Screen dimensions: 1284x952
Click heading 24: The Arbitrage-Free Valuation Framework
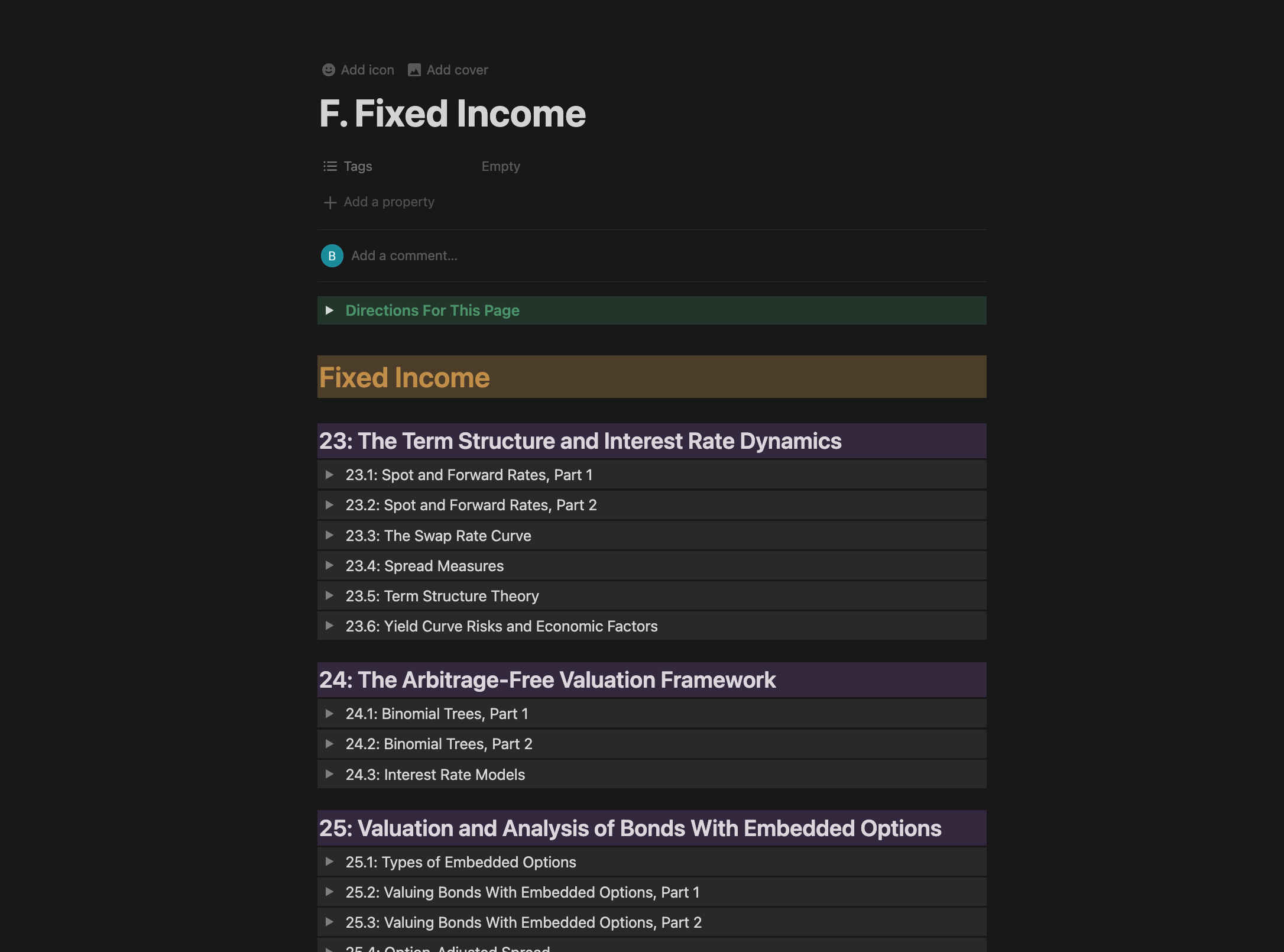(547, 680)
